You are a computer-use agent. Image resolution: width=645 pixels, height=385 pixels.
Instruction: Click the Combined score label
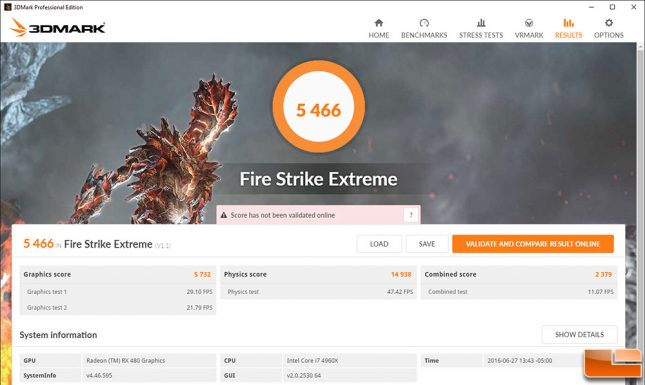click(x=450, y=274)
